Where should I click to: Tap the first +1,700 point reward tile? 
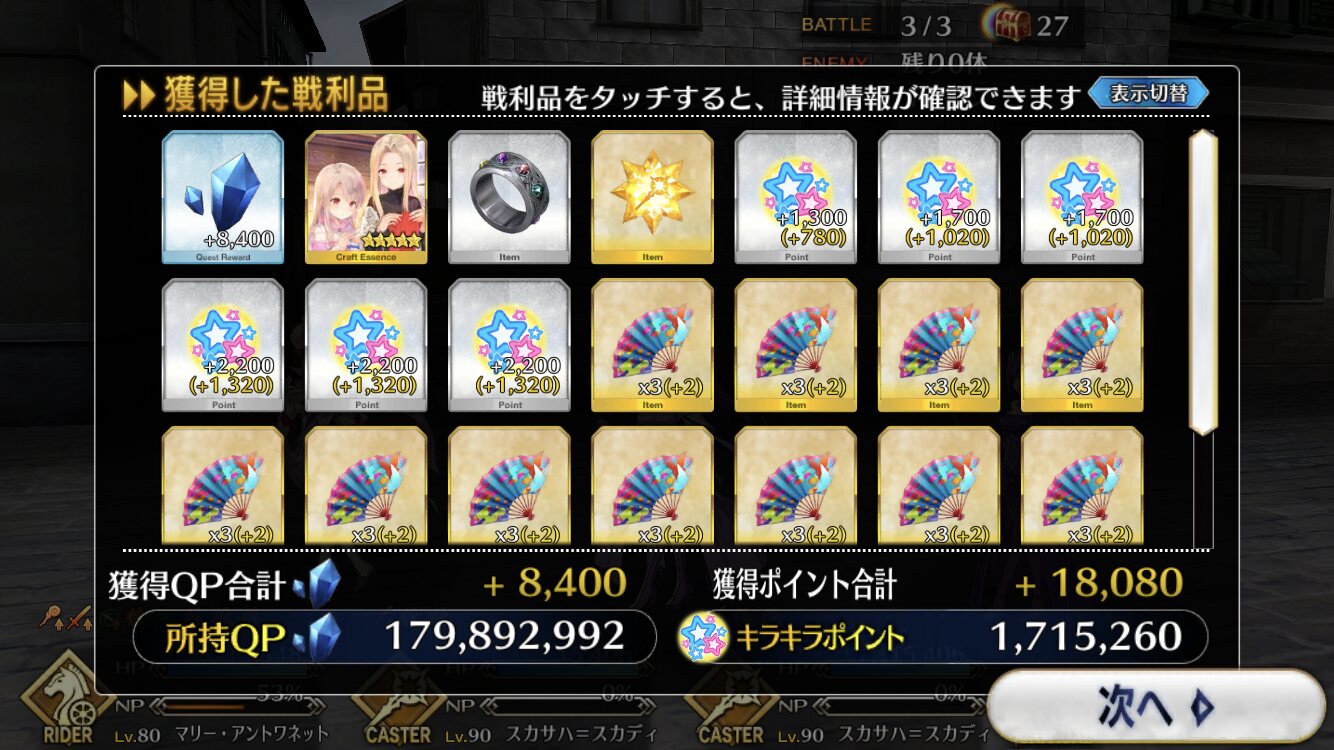tap(939, 197)
